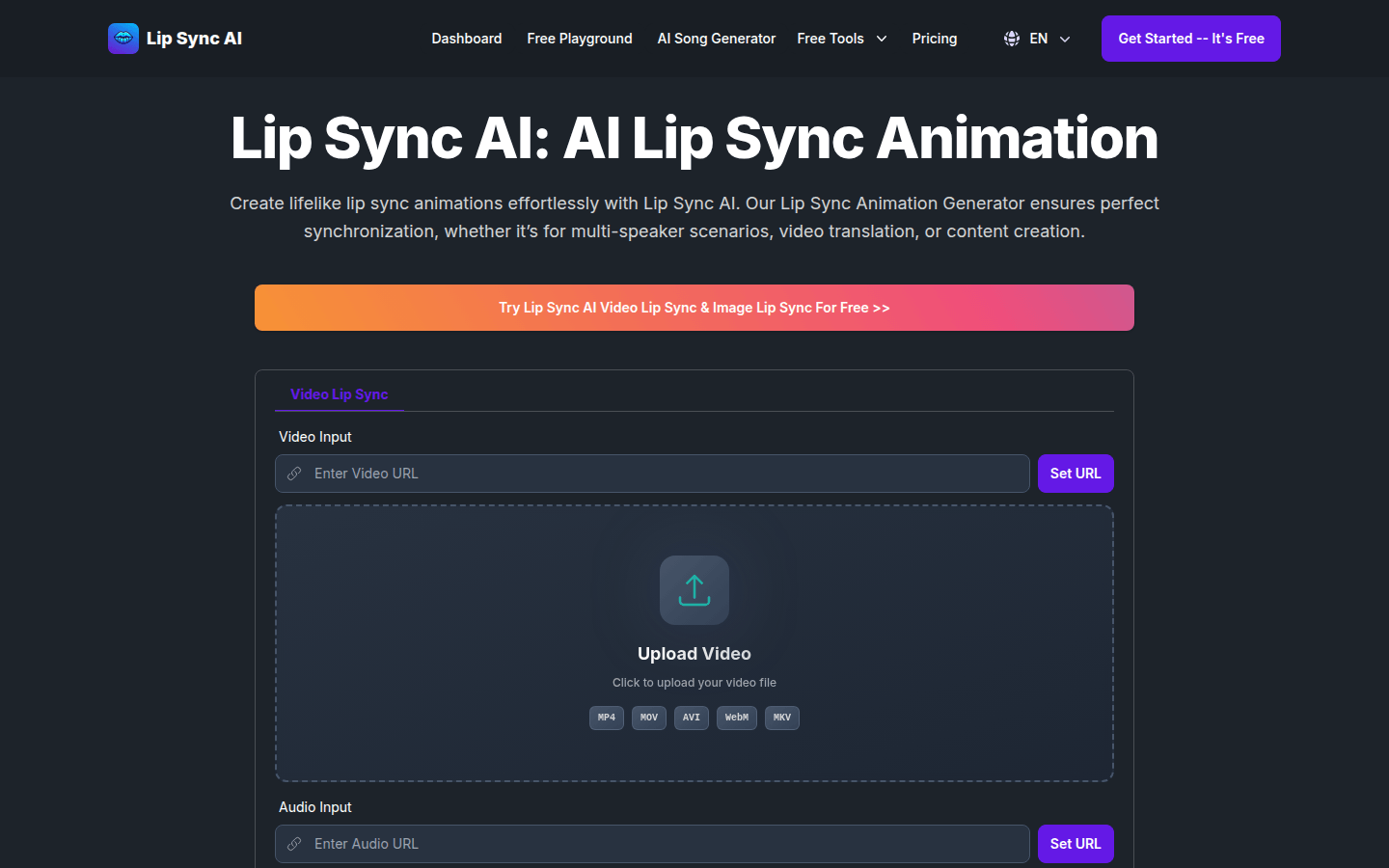The height and width of the screenshot is (868, 1389).
Task: Select the Video Lip Sync tab
Action: point(340,394)
